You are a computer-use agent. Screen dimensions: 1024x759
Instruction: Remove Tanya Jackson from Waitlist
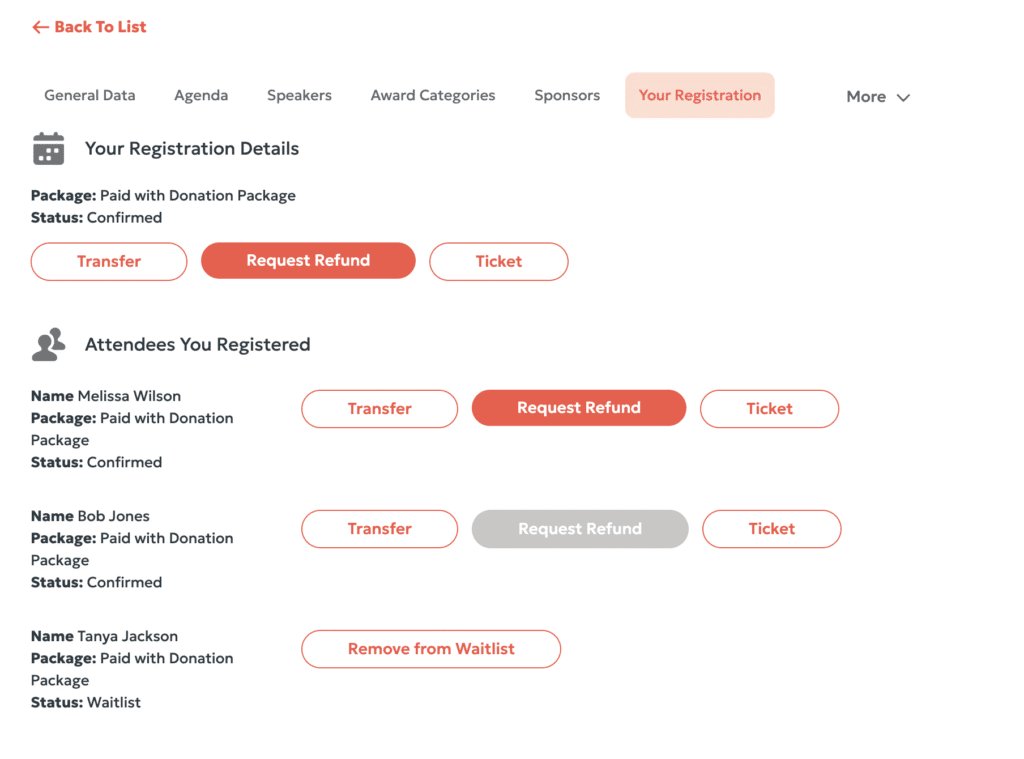click(x=430, y=649)
